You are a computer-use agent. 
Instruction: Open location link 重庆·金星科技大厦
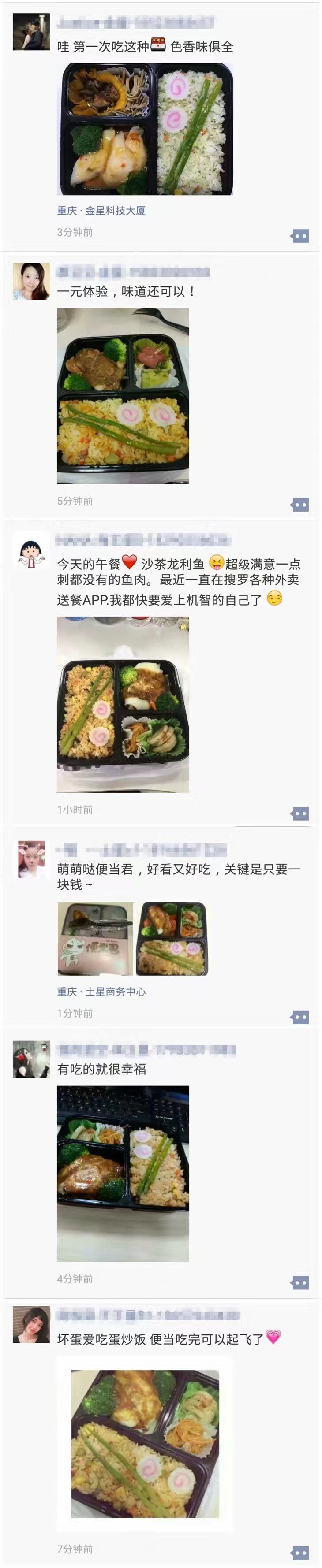coord(101,211)
